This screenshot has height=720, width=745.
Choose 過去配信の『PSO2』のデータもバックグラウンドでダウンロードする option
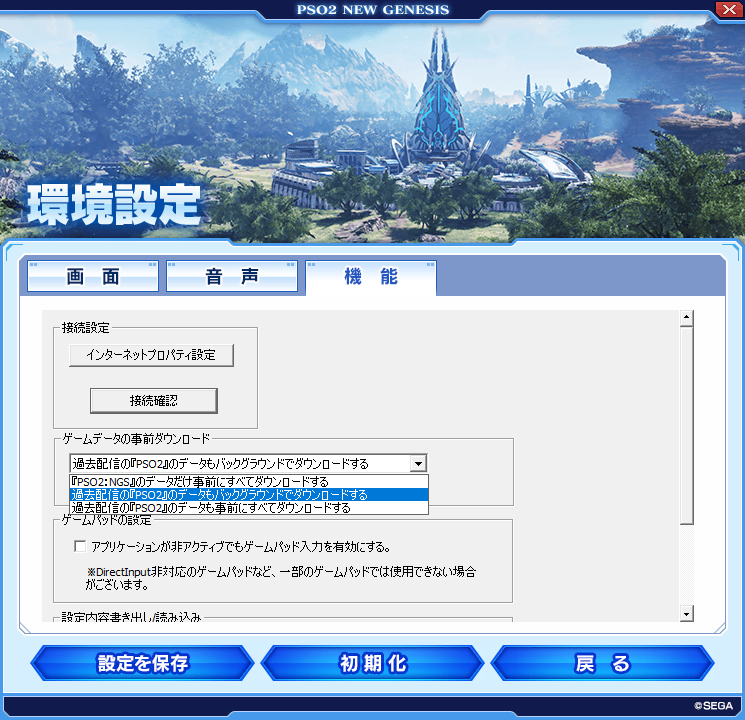point(249,495)
